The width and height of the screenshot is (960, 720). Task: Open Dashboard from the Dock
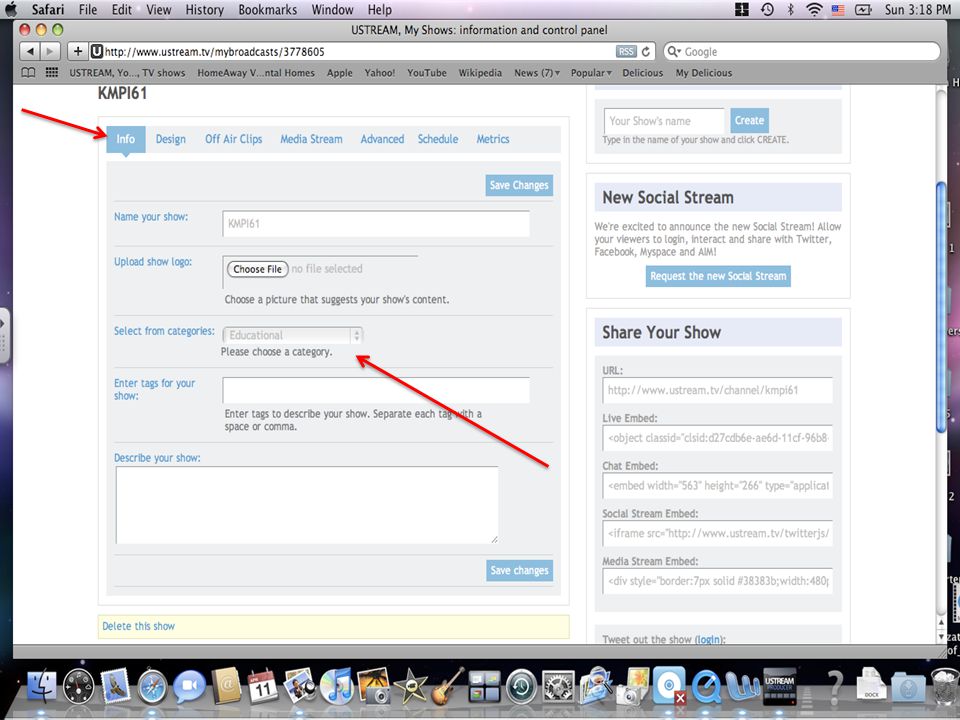point(79,686)
